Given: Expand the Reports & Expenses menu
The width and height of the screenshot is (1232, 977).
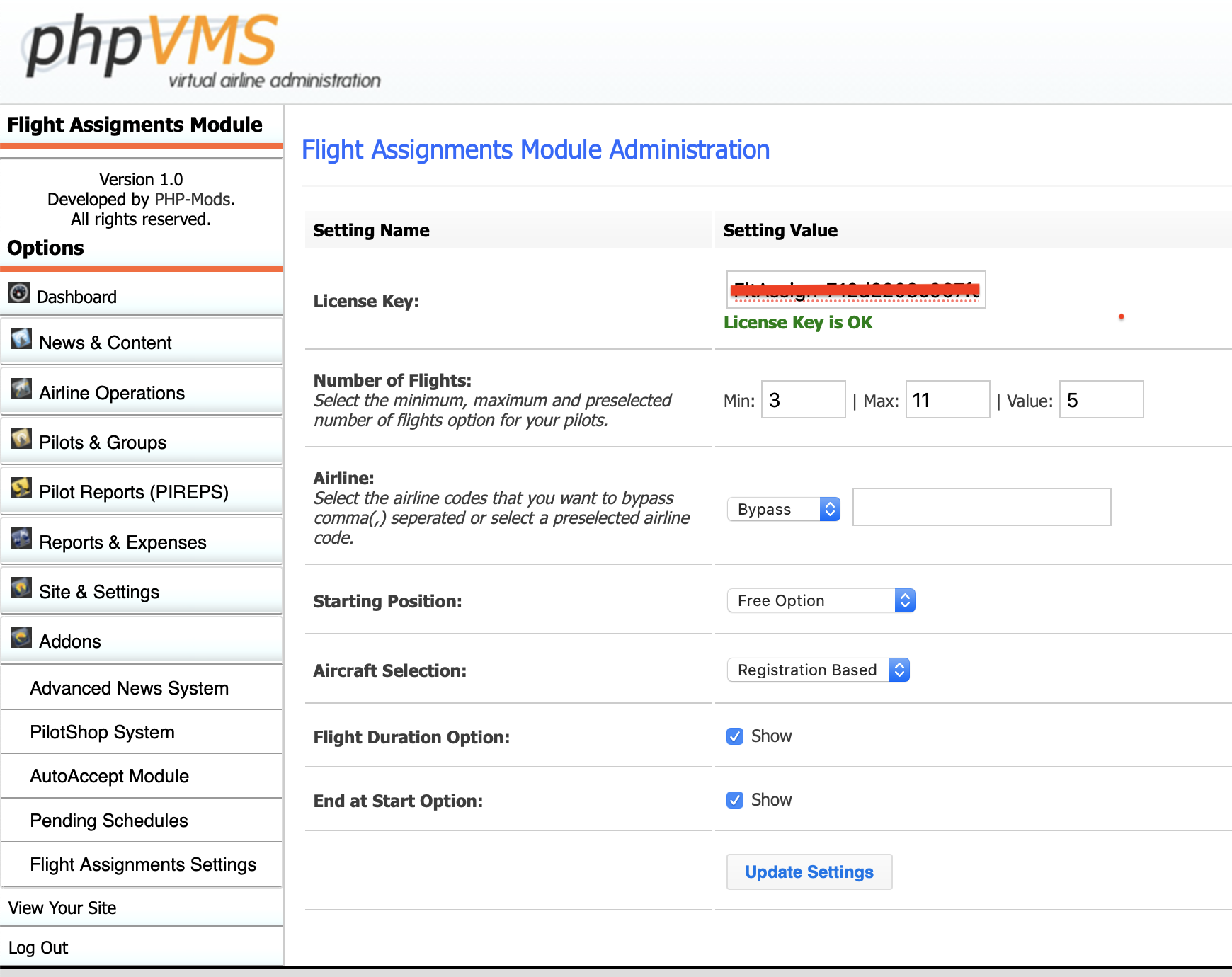Looking at the screenshot, I should click(x=142, y=542).
